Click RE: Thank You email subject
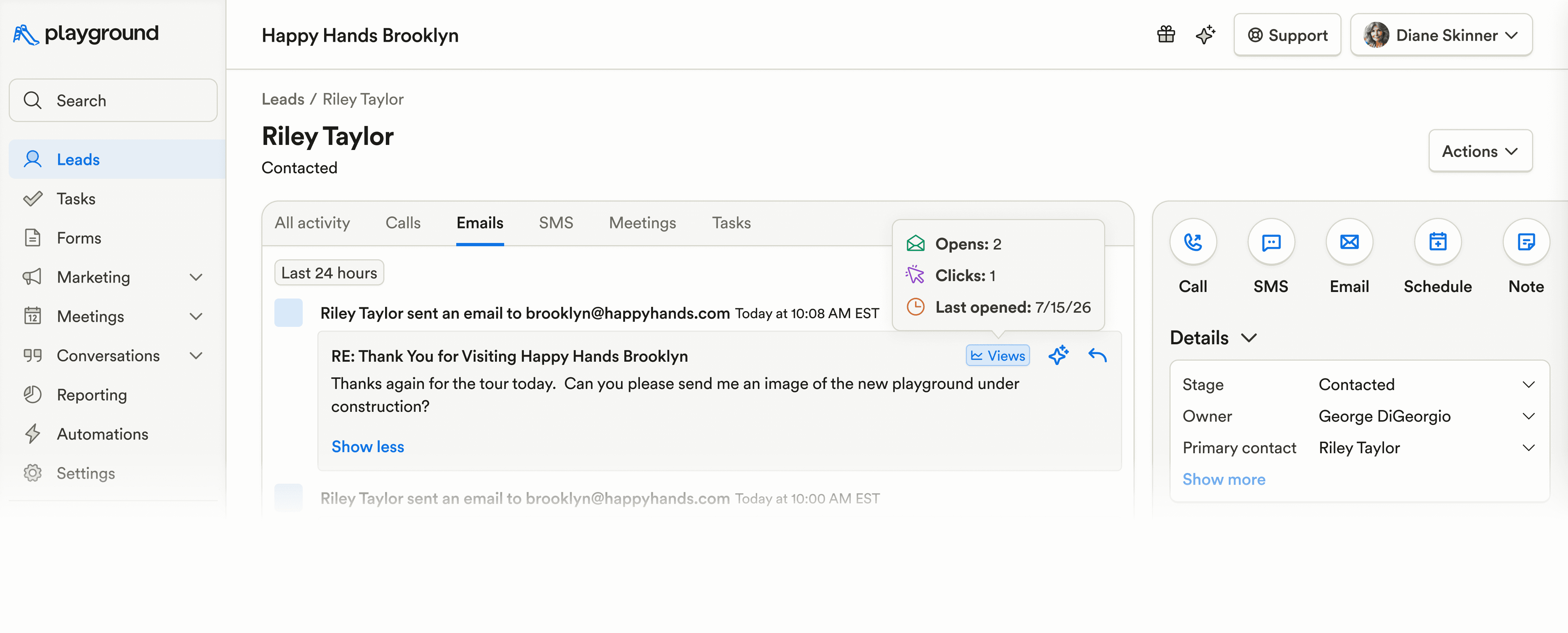Image resolution: width=1568 pixels, height=633 pixels. 510,356
